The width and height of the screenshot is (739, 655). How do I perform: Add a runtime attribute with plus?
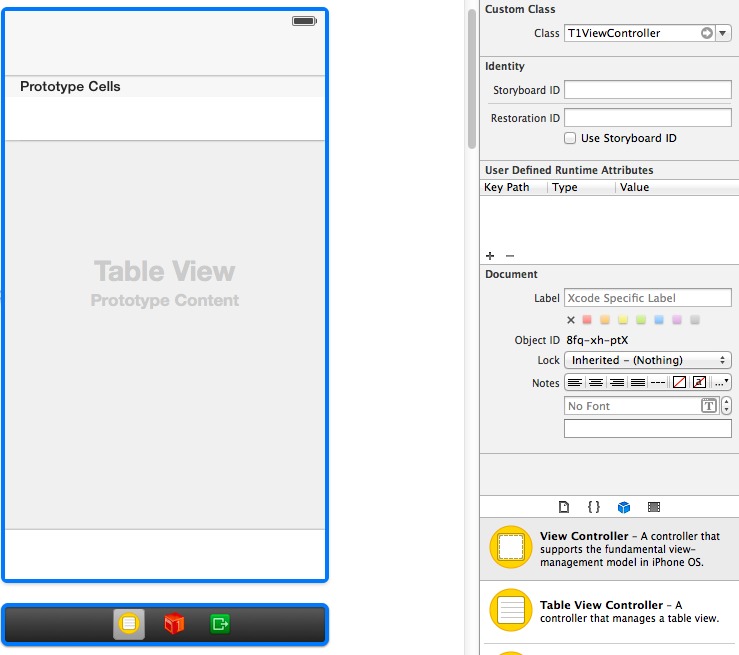pyautogui.click(x=490, y=255)
